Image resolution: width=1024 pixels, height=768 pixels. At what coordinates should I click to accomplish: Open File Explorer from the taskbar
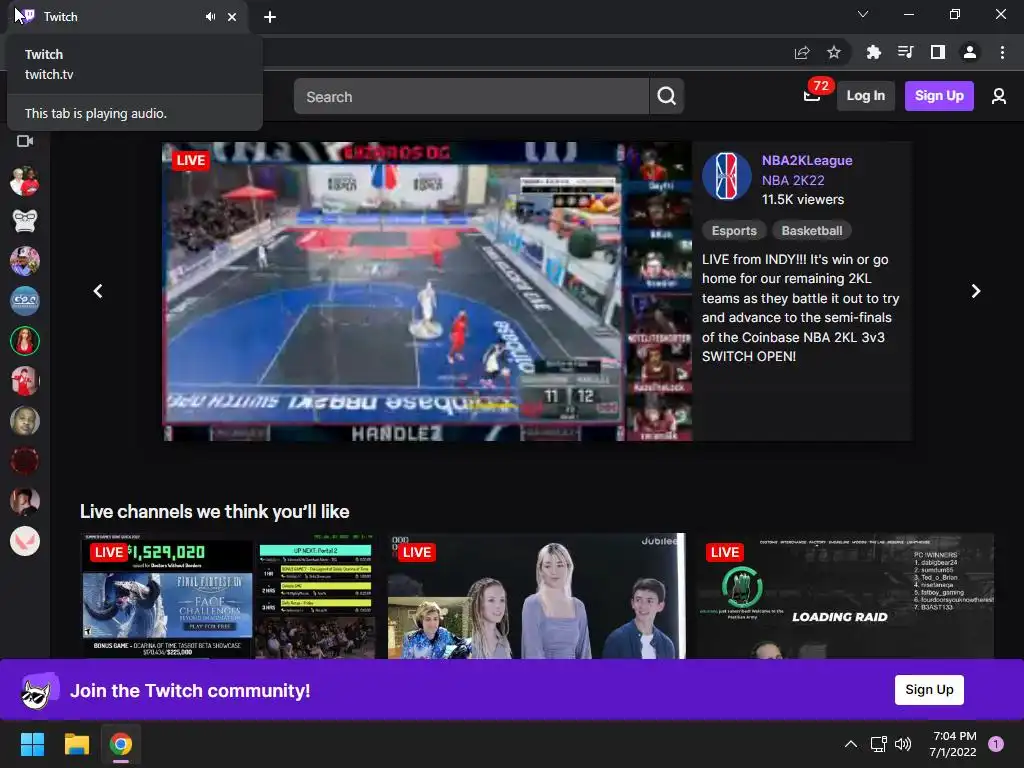point(76,744)
